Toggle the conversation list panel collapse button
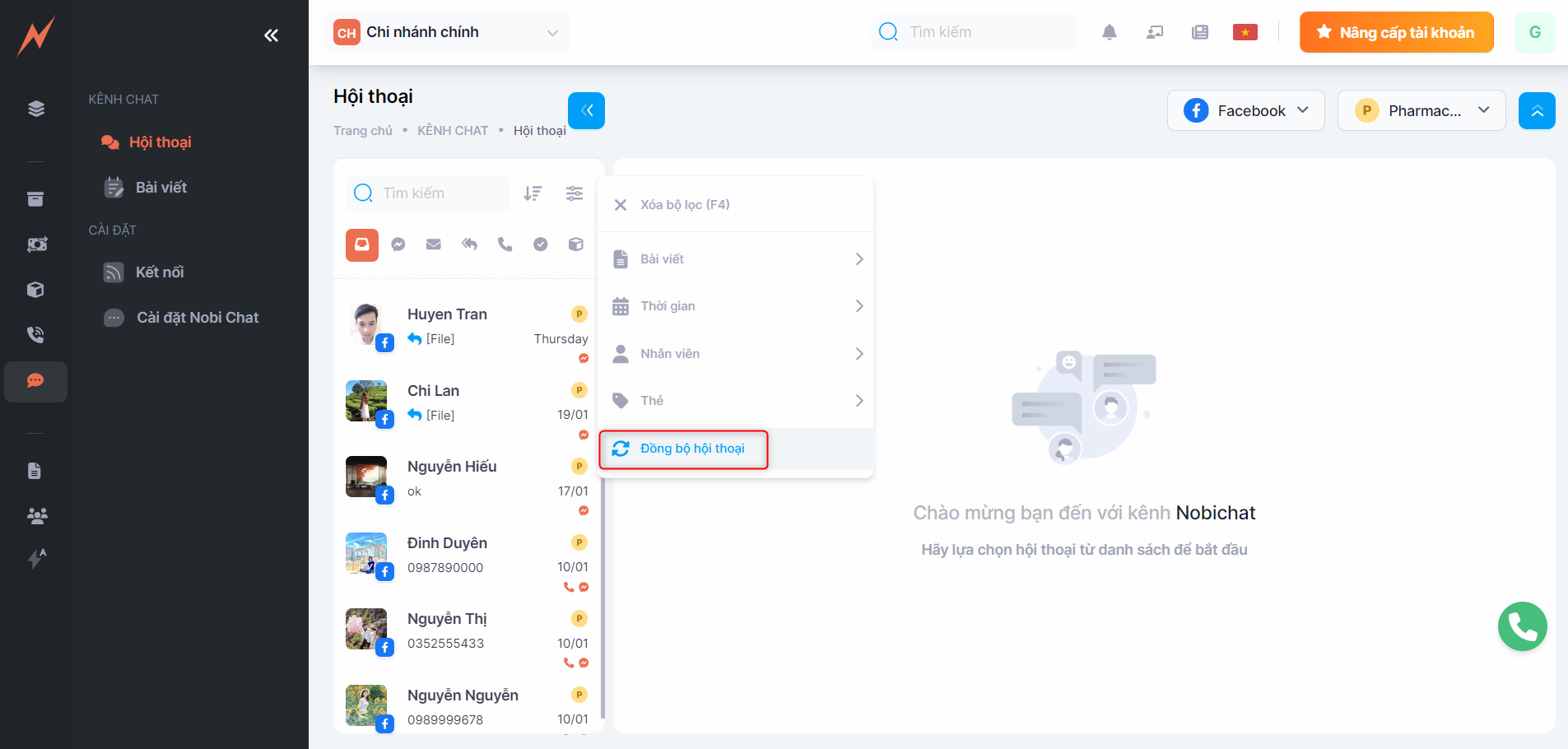Viewport: 1568px width, 749px height. click(x=586, y=110)
